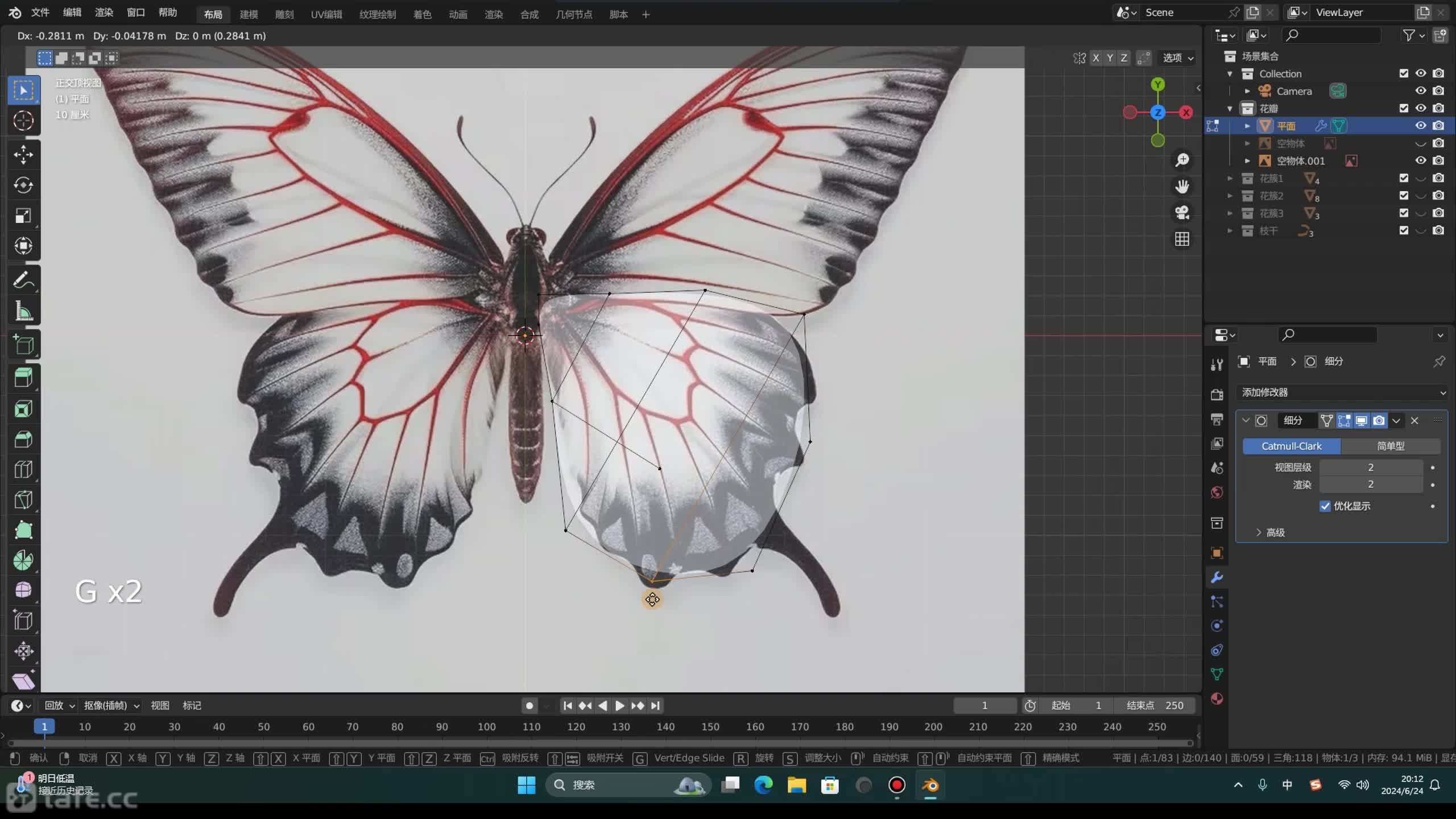Jump to the last frame

pyautogui.click(x=655, y=705)
